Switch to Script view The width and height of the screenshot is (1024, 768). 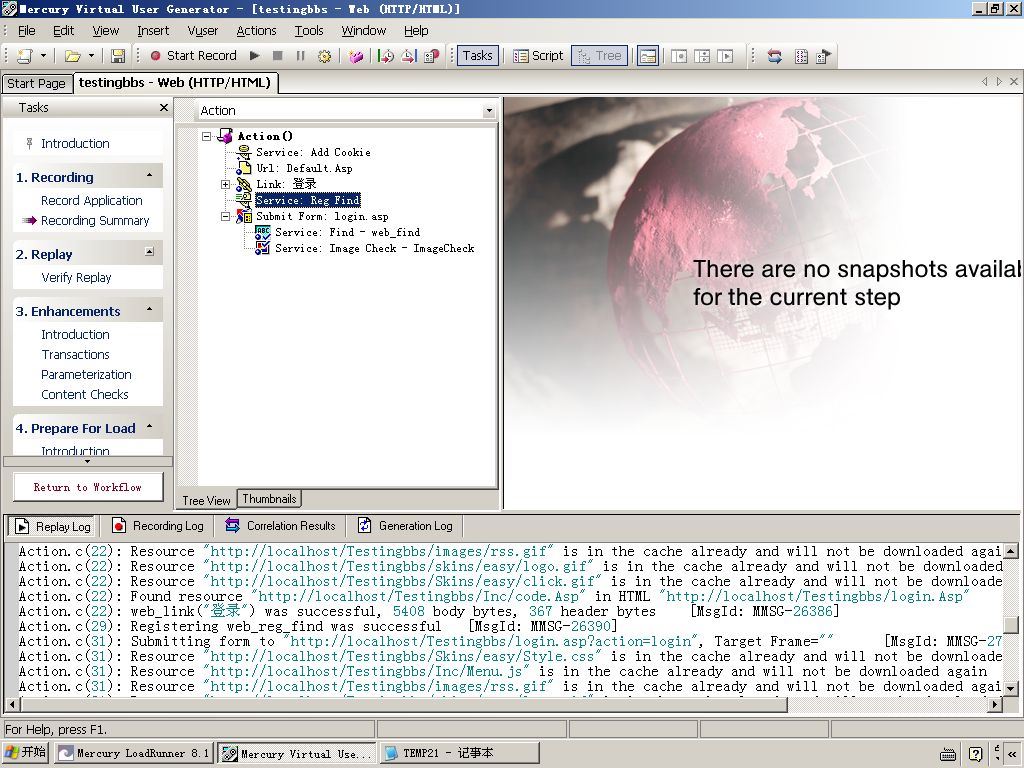(538, 56)
